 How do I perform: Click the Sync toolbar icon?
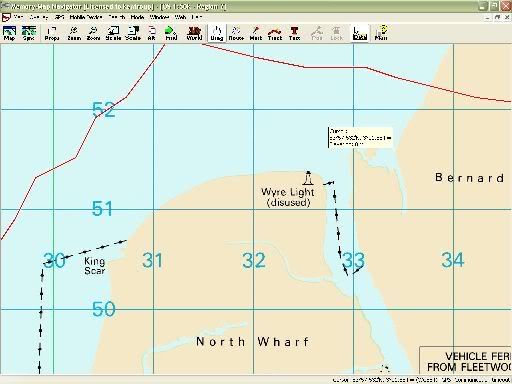29,33
